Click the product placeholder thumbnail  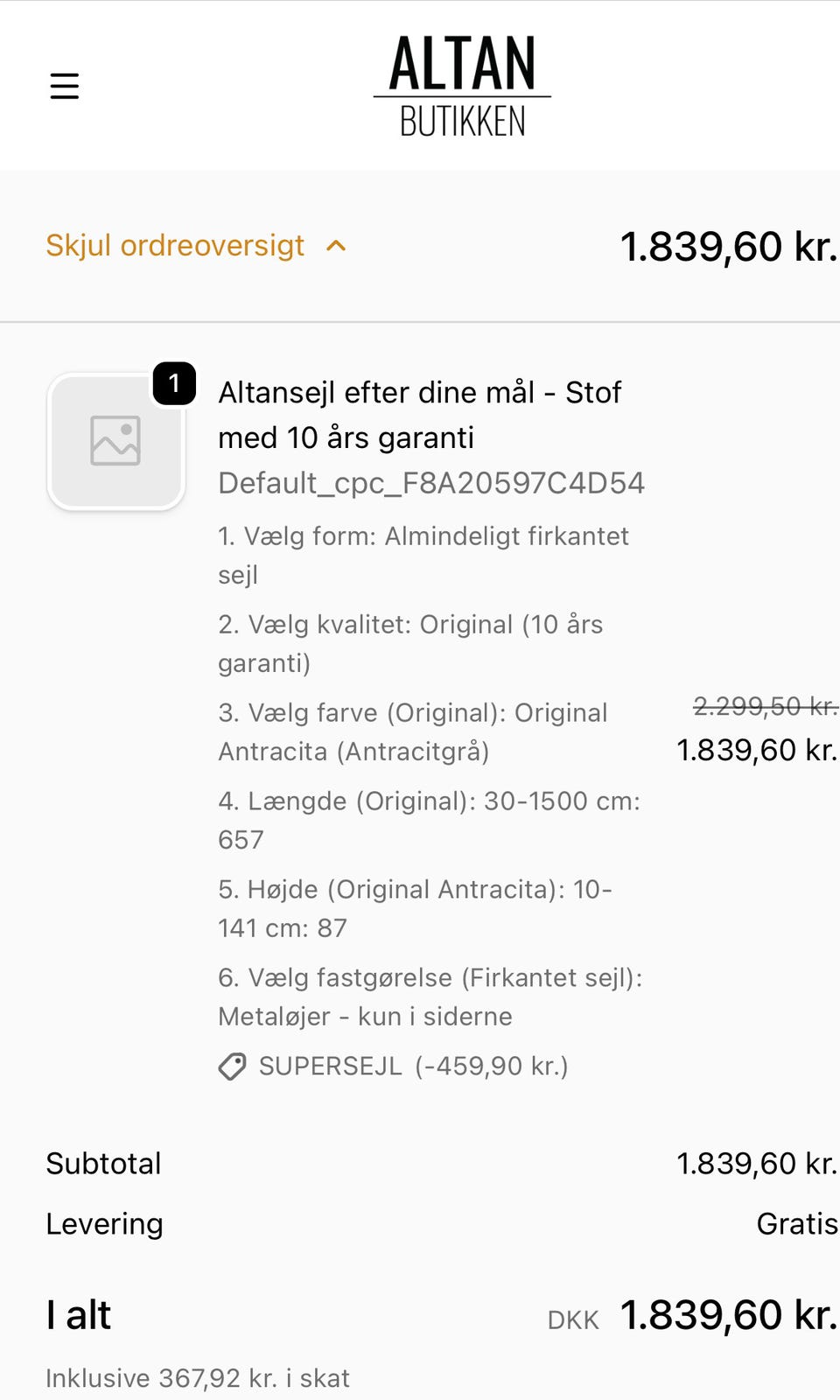click(115, 440)
